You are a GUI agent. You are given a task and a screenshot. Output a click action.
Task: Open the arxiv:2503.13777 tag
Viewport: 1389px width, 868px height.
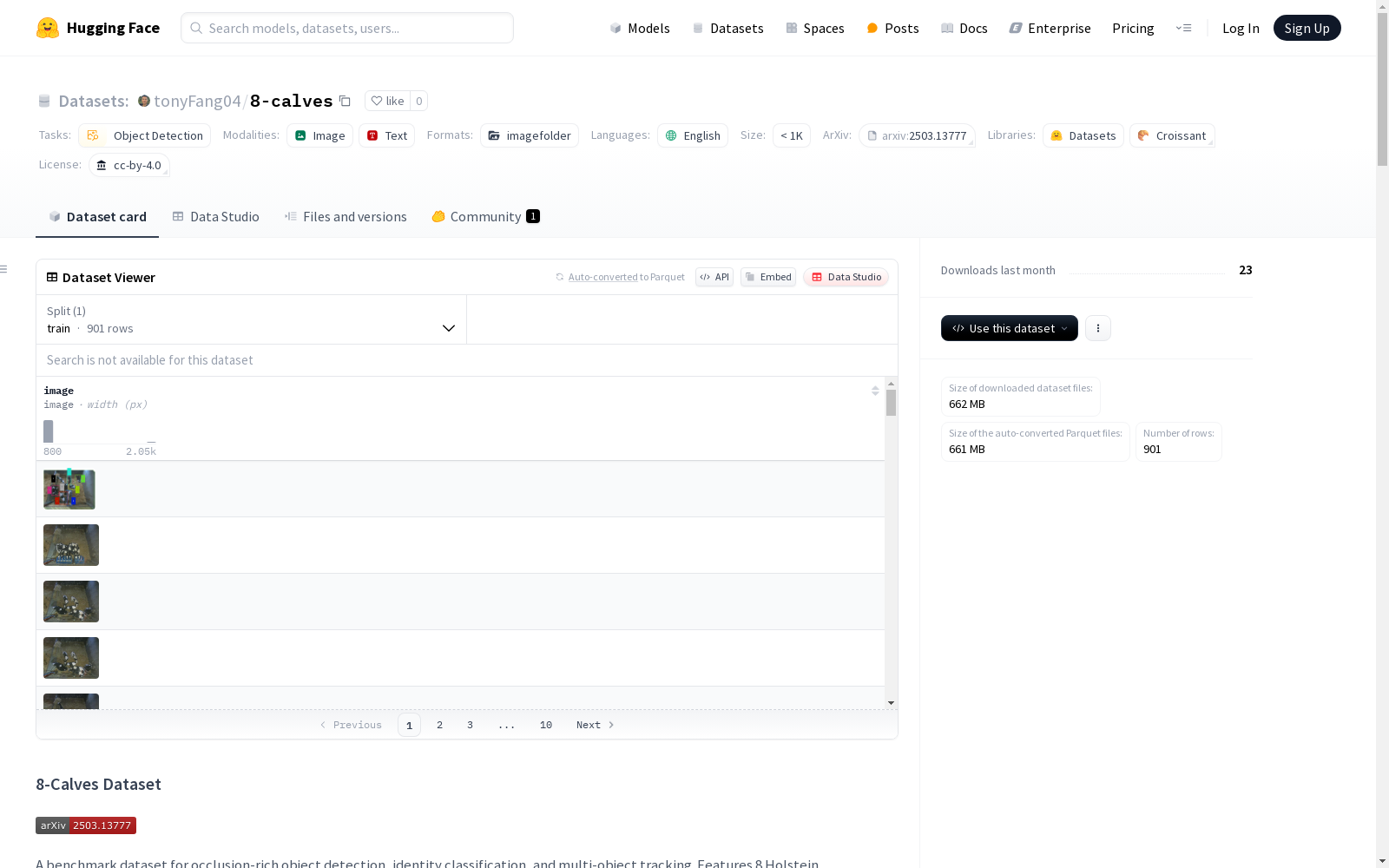point(917,135)
